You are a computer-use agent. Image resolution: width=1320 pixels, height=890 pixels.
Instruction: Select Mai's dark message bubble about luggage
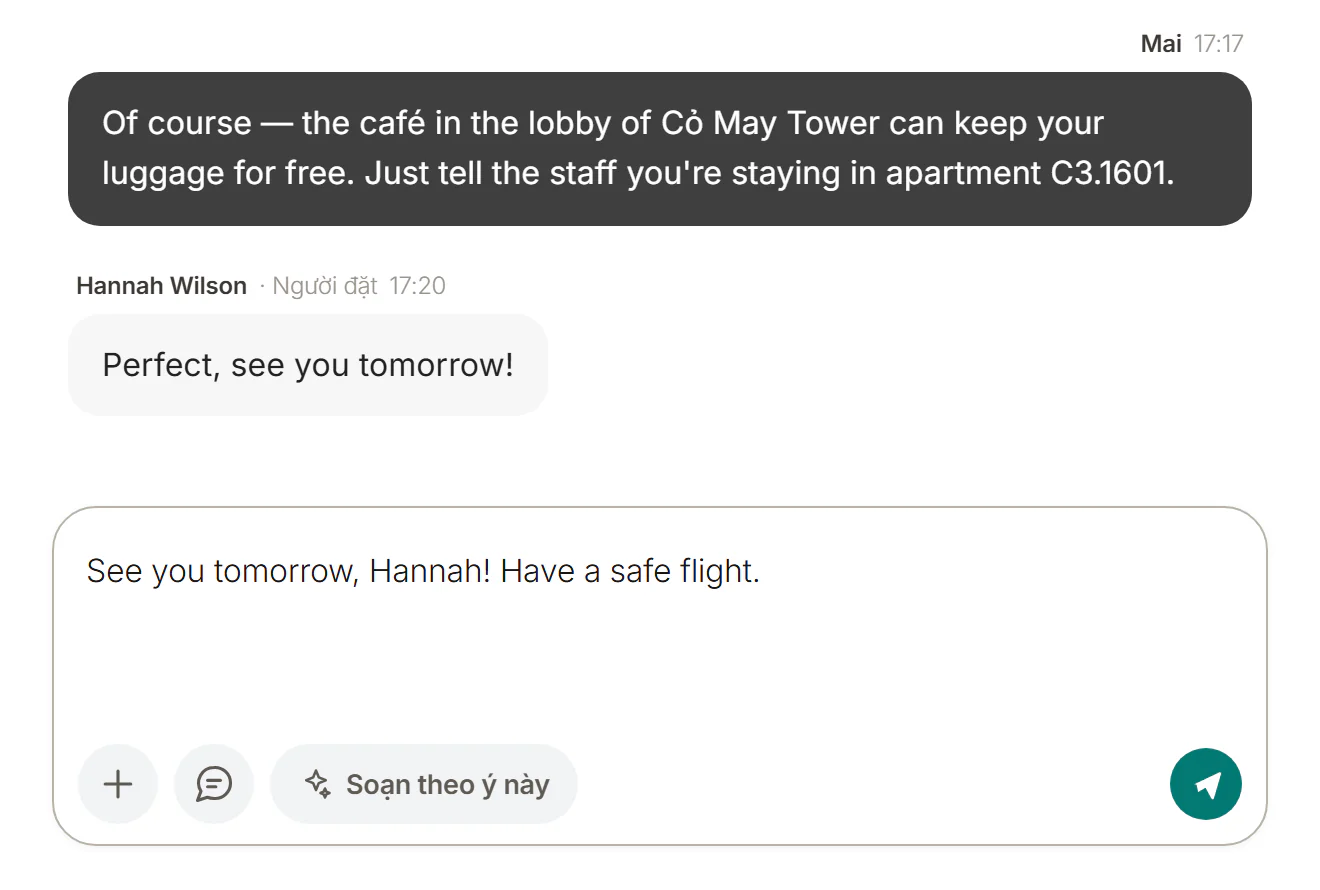click(x=660, y=149)
